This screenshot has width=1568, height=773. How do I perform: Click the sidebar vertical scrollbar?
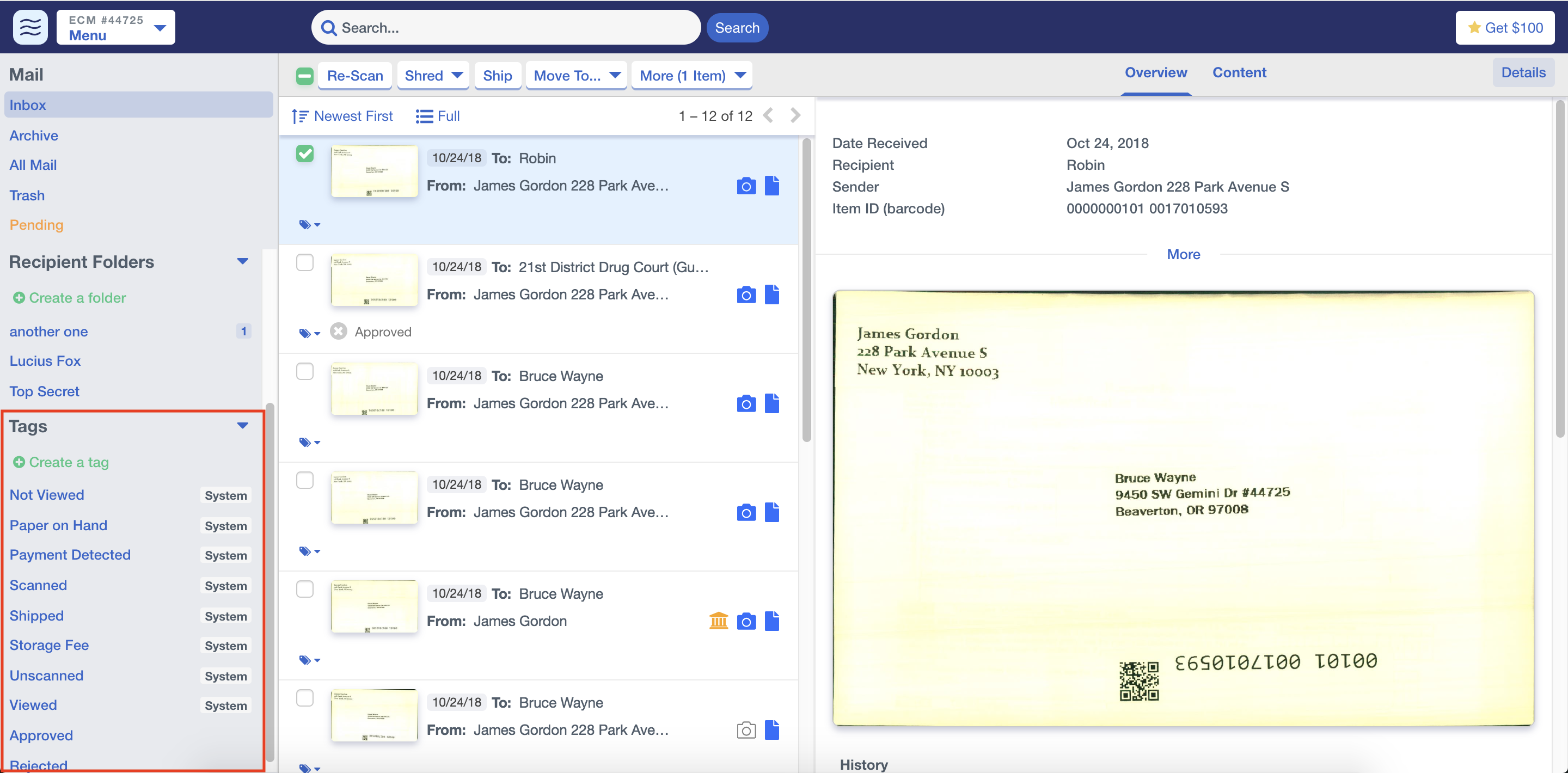click(x=269, y=581)
